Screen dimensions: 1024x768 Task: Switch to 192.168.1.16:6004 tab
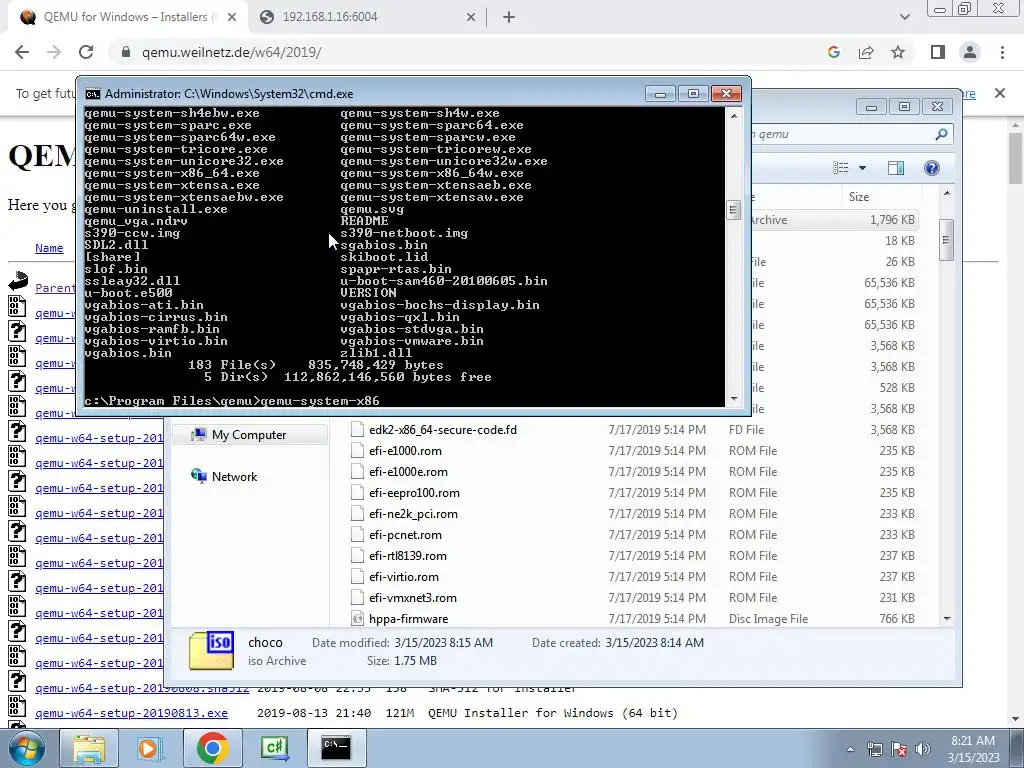tap(368, 17)
